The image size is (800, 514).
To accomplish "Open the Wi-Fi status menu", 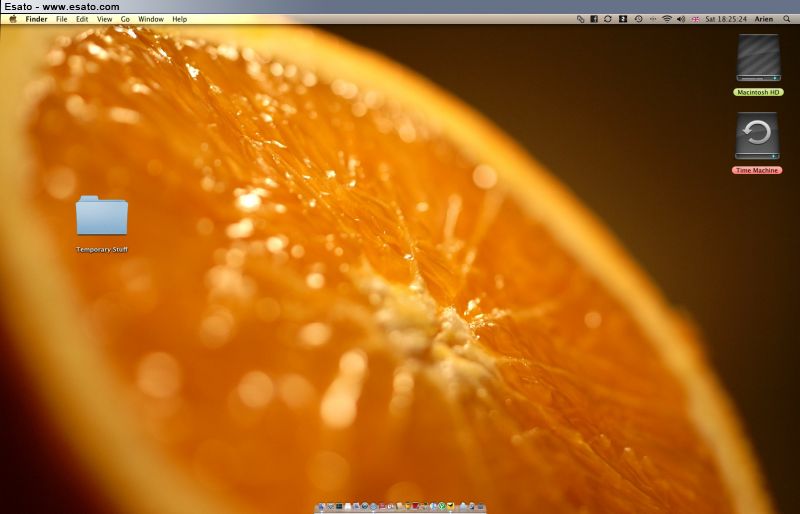I will coord(667,19).
